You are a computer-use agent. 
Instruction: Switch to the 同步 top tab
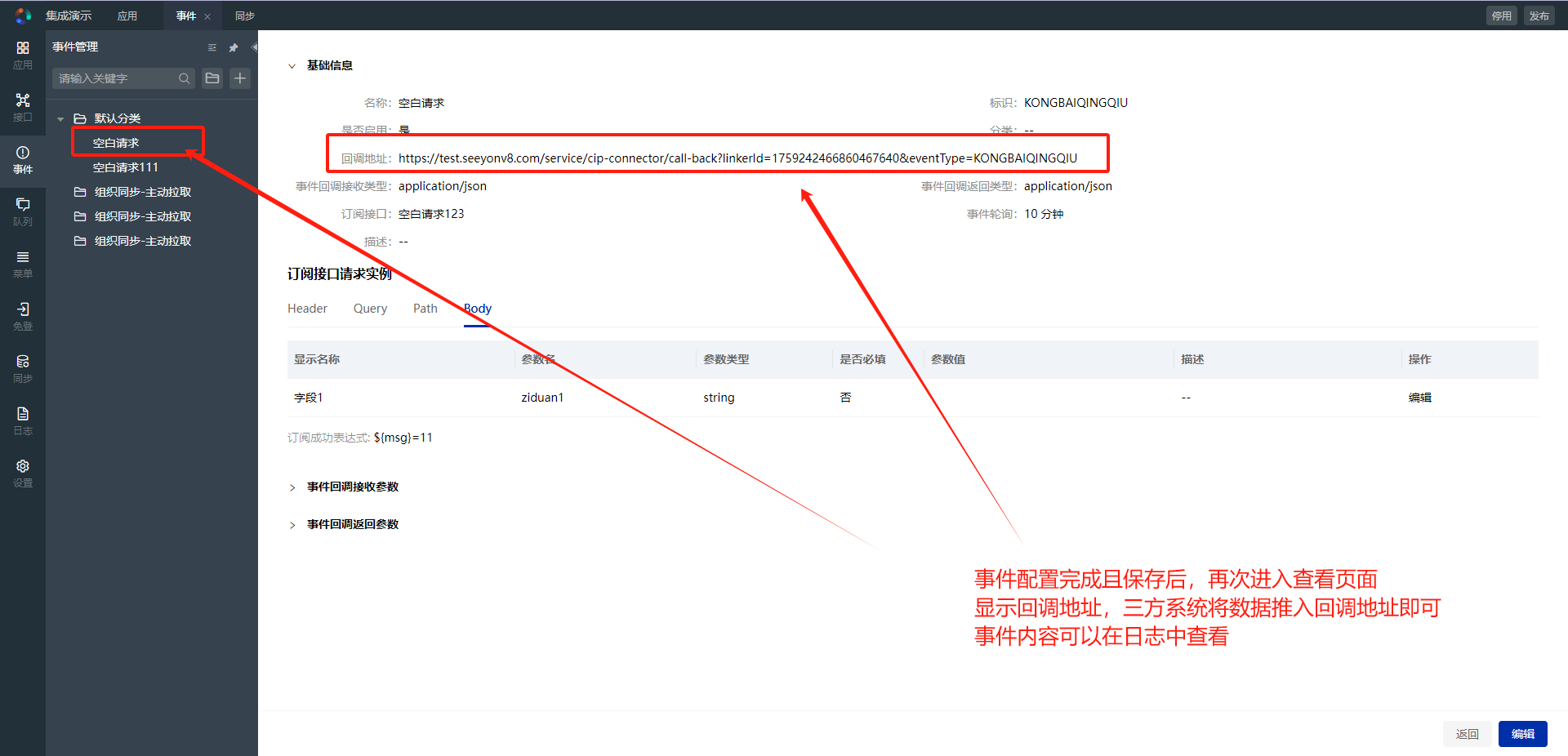(x=245, y=16)
